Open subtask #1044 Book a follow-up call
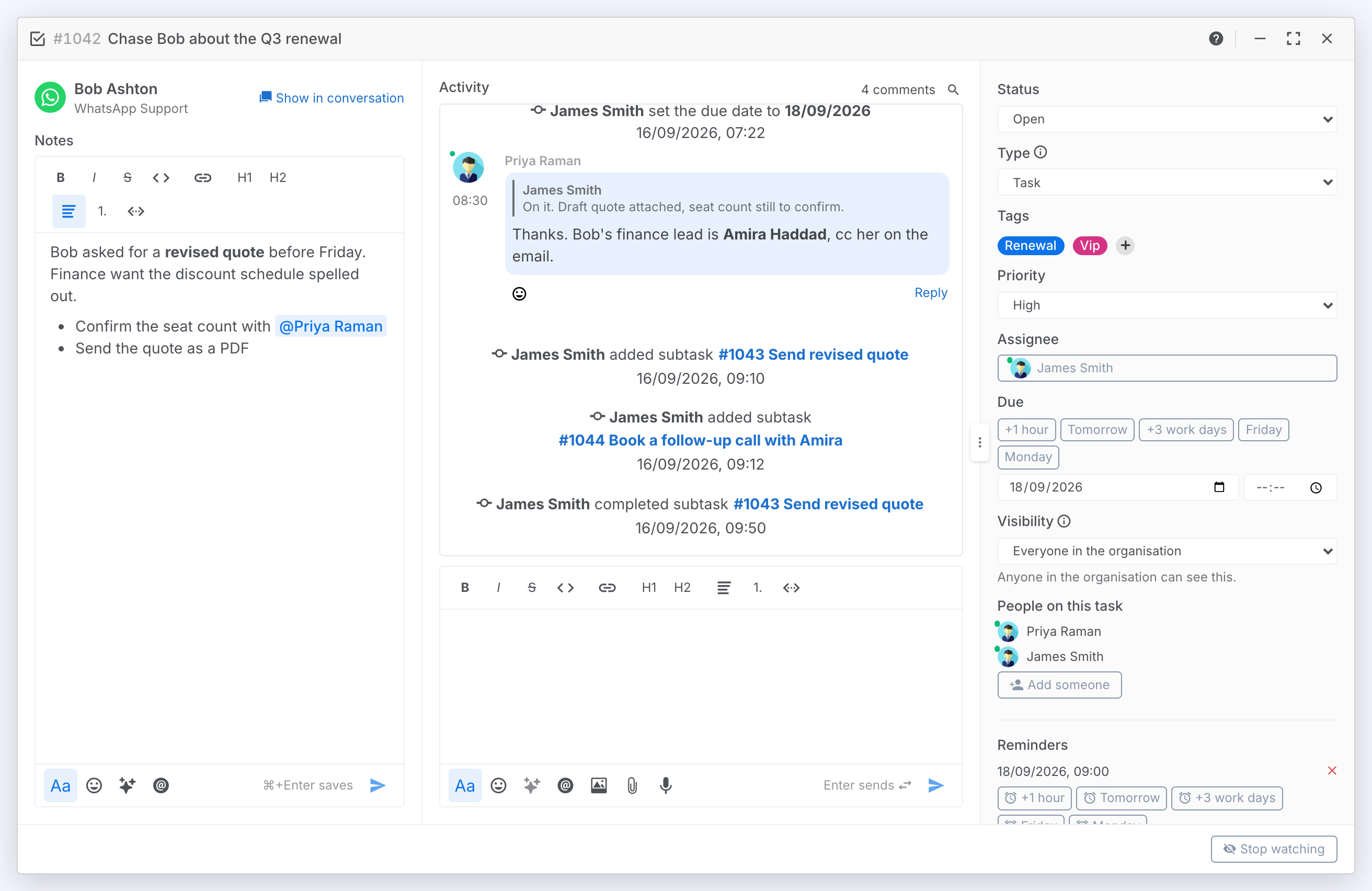 [701, 440]
